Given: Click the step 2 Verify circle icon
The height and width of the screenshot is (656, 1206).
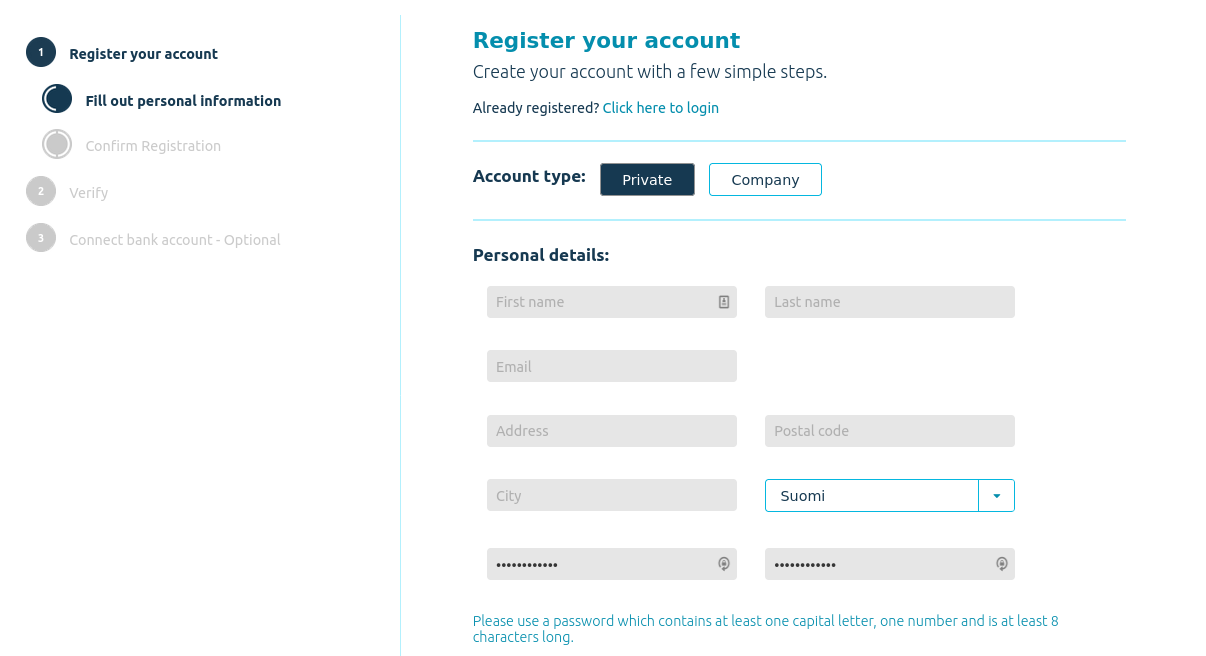Looking at the screenshot, I should tap(41, 191).
